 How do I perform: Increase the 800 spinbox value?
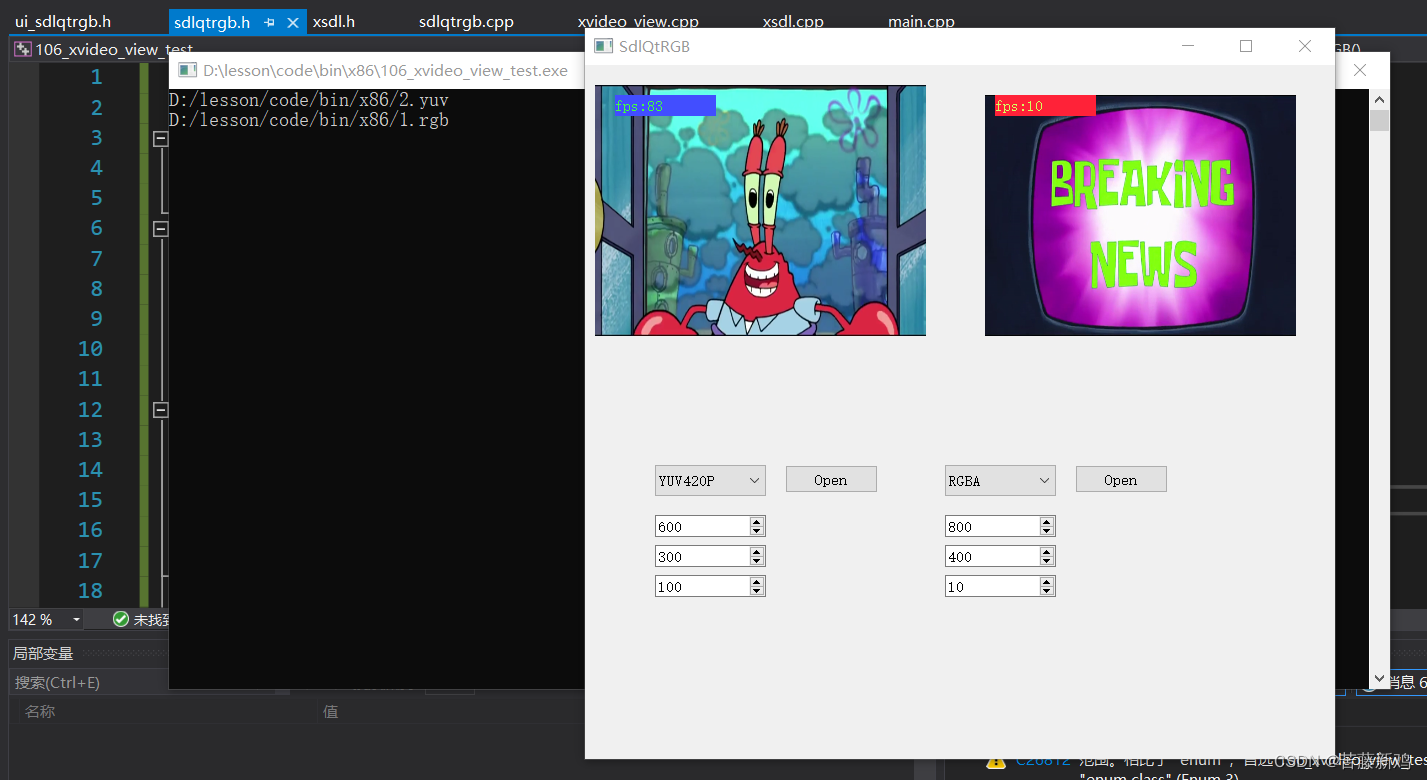click(1047, 522)
